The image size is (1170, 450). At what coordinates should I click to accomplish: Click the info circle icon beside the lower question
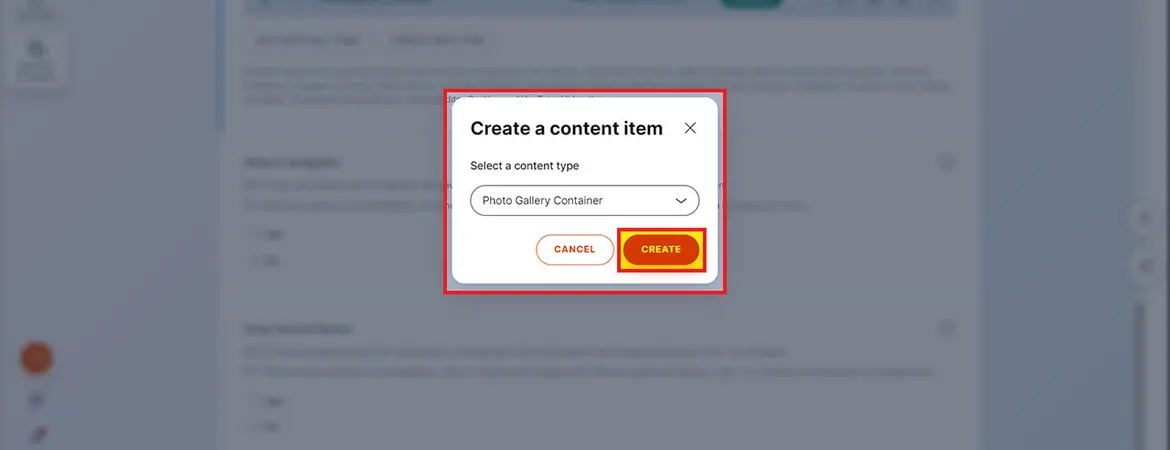[x=946, y=328]
